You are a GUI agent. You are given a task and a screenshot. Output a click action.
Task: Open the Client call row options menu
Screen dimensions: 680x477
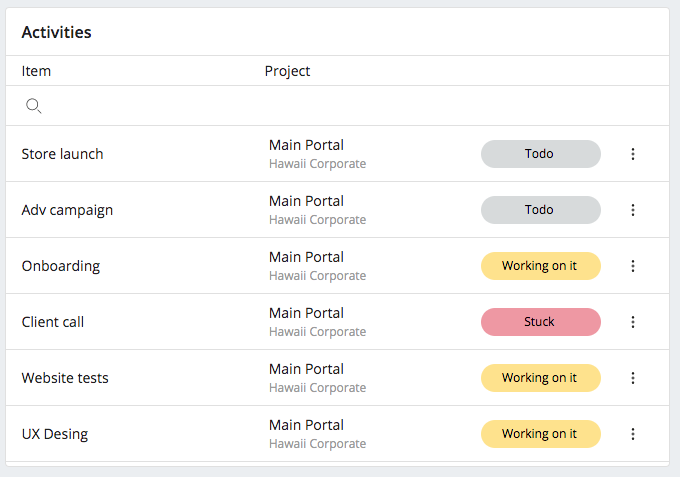(x=633, y=322)
